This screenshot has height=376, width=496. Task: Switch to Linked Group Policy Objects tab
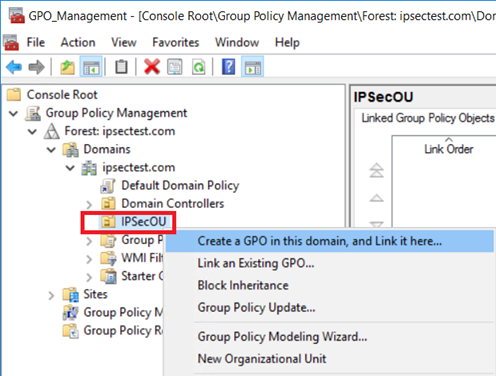[x=428, y=118]
